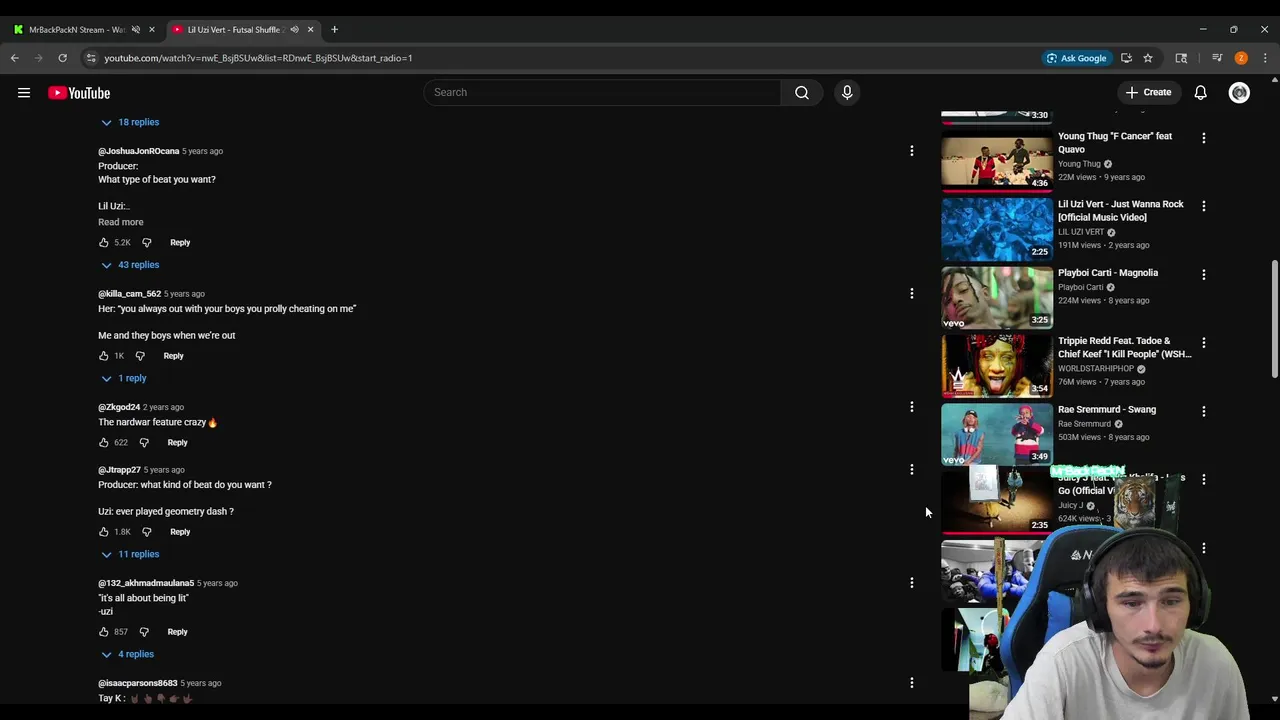Expand the 1 reply thread
Viewport: 1280px width, 720px height.
click(124, 378)
